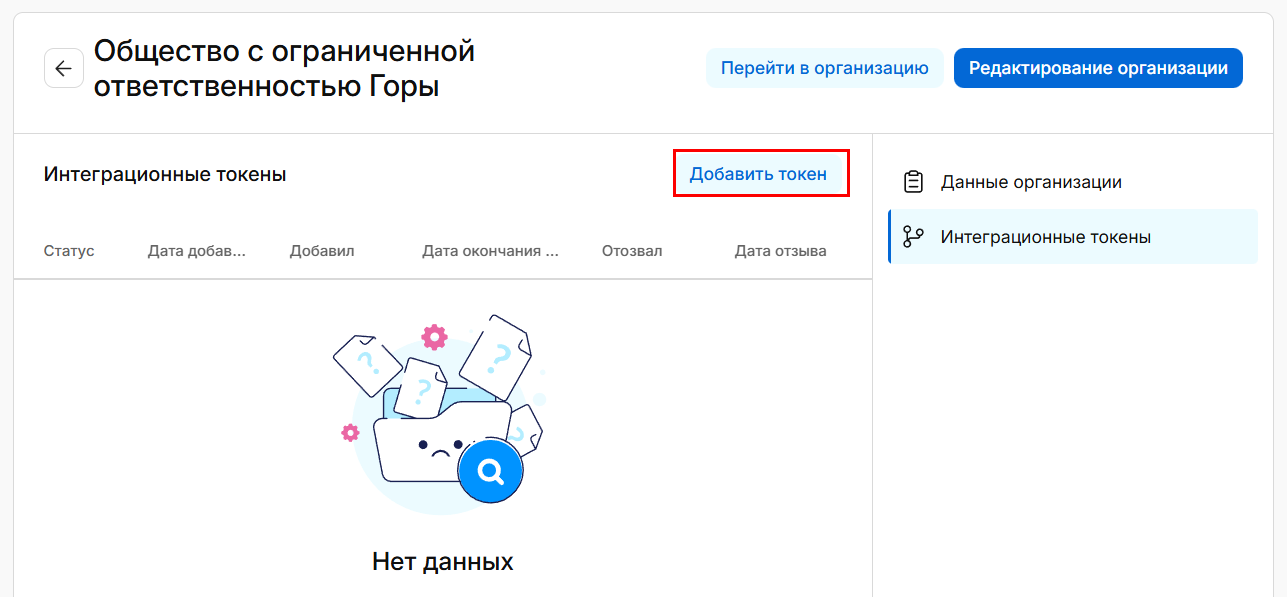Click the Дата окончания column header
Image resolution: width=1287 pixels, height=597 pixels.
coord(490,251)
